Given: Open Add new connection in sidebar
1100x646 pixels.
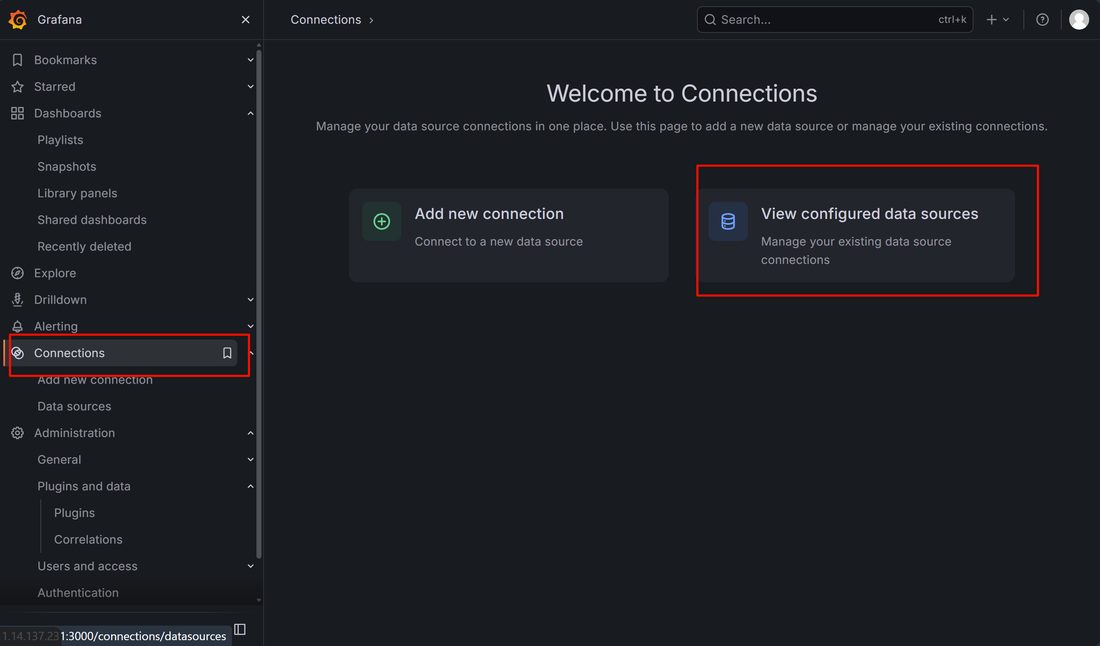Looking at the screenshot, I should pos(95,380).
